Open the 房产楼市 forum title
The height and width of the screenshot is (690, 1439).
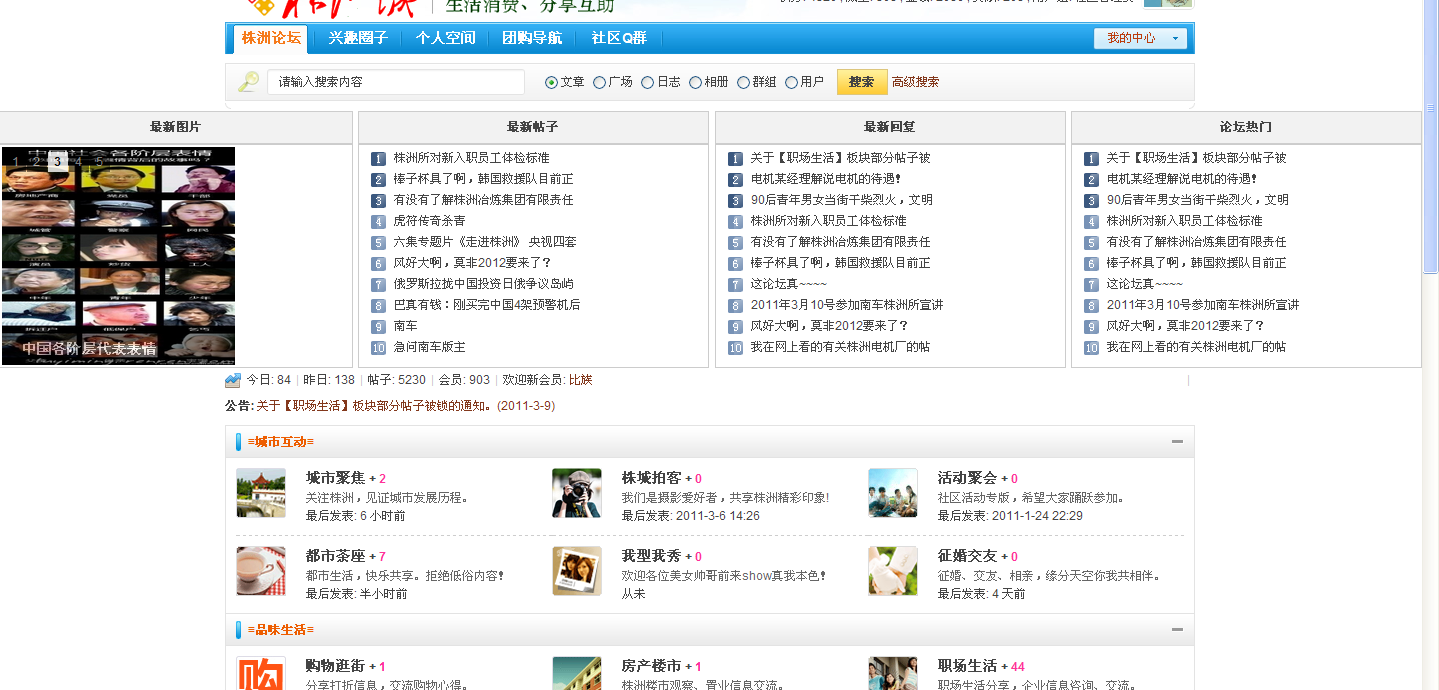[x=652, y=666]
